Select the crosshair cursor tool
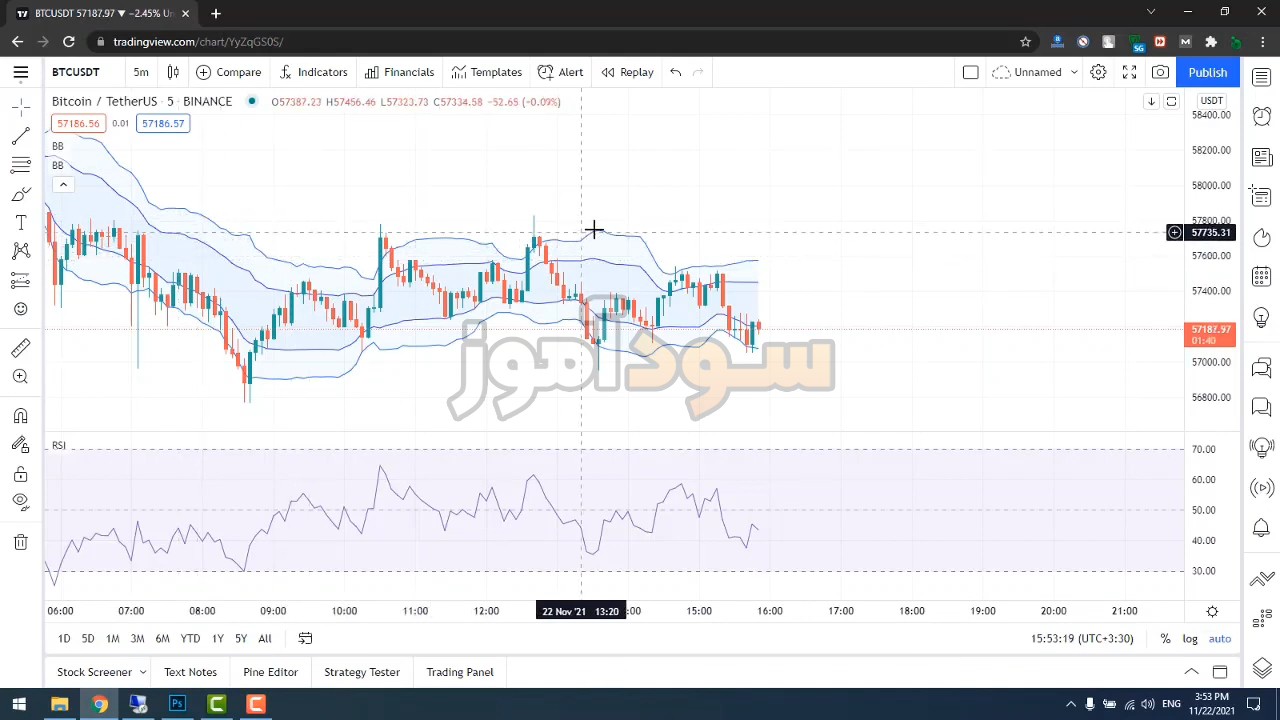This screenshot has width=1280, height=720. click(x=20, y=108)
